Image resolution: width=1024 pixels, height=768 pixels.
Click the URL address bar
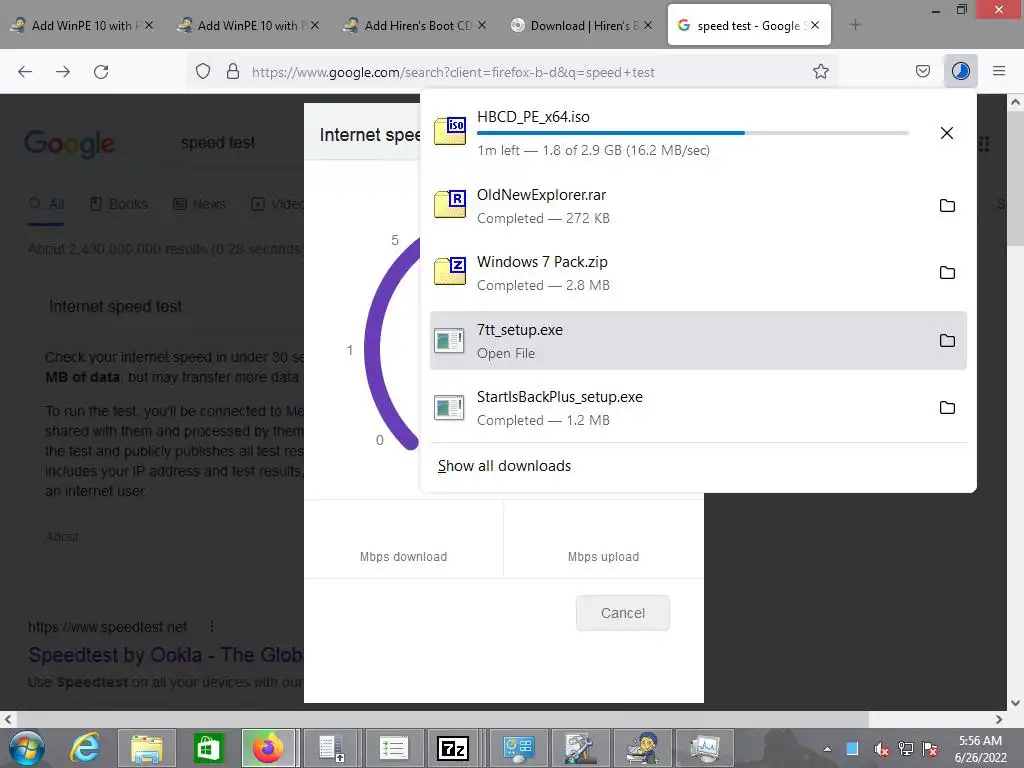511,72
